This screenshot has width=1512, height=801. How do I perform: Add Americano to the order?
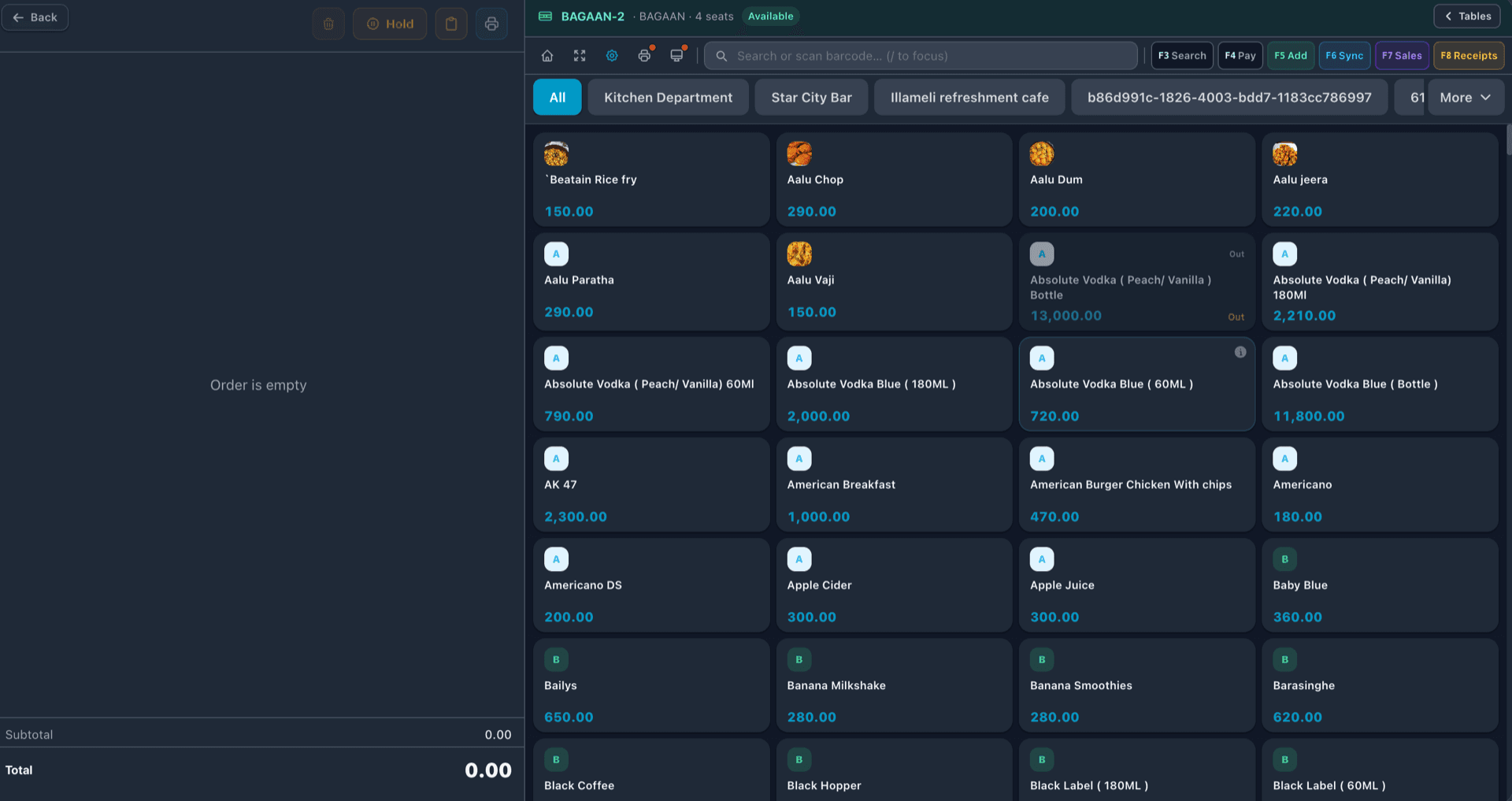click(x=1380, y=484)
